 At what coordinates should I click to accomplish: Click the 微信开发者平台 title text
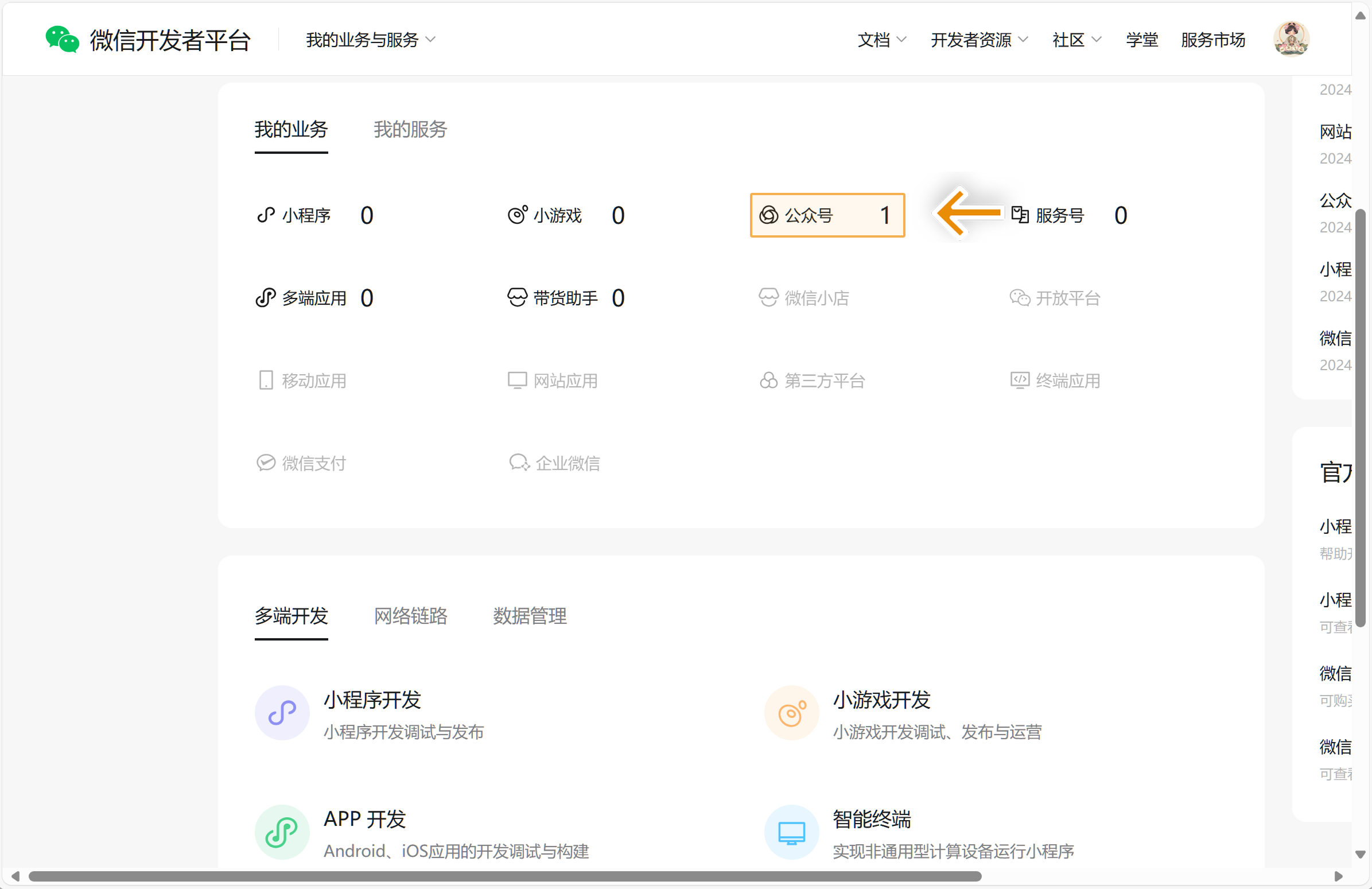[x=170, y=40]
